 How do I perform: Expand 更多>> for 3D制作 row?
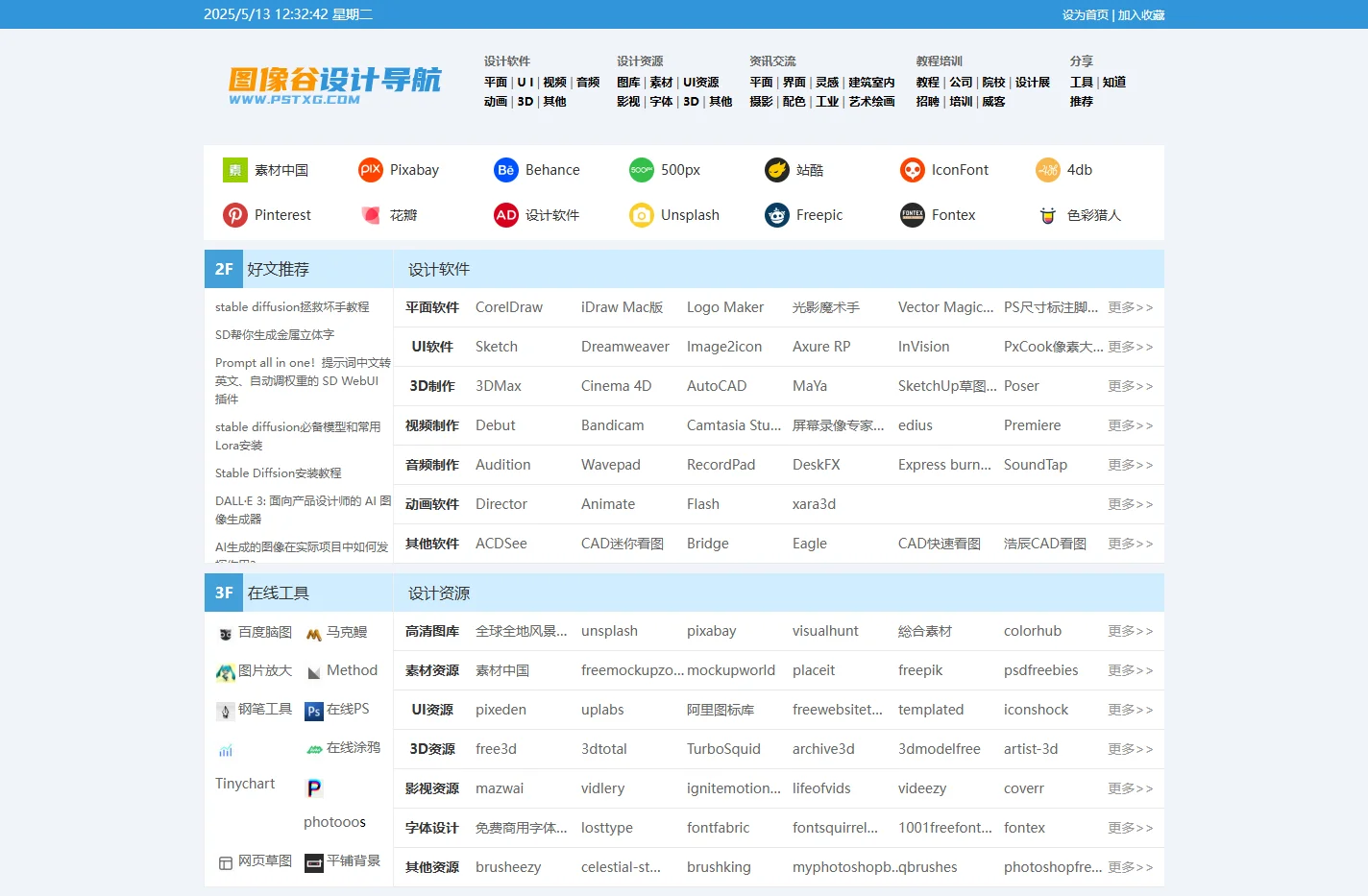[1130, 386]
